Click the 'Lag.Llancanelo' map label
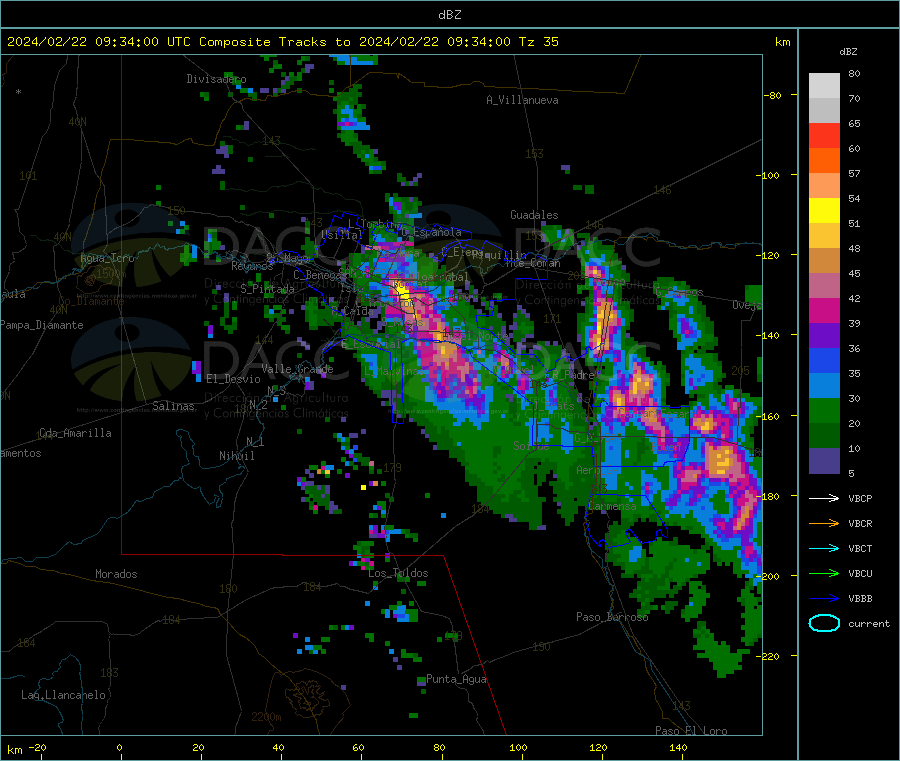The height and width of the screenshot is (761, 900). click(x=64, y=695)
